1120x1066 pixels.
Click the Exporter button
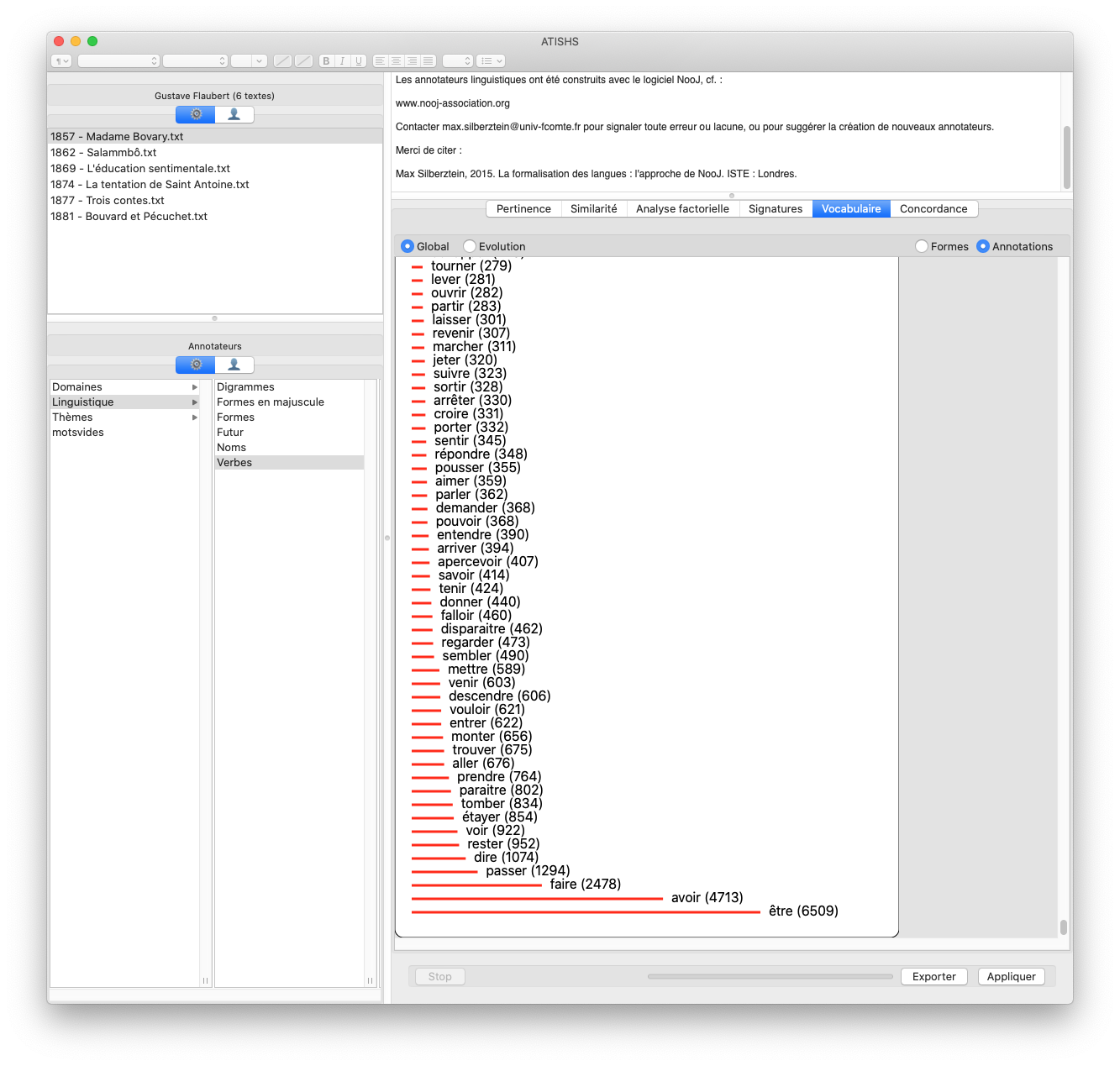933,977
